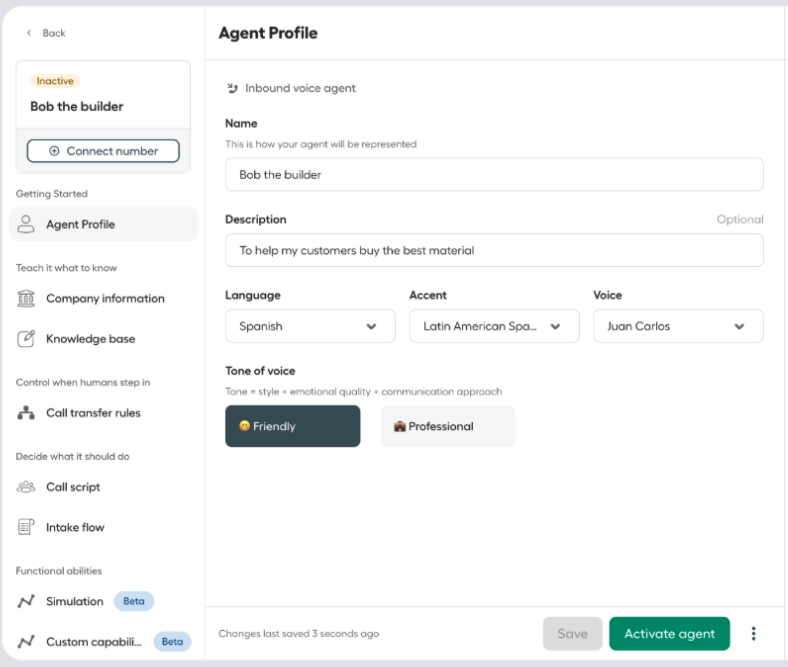Screen dimensions: 788x667
Task: Open the Accent dropdown showing Latin American
Action: point(494,326)
